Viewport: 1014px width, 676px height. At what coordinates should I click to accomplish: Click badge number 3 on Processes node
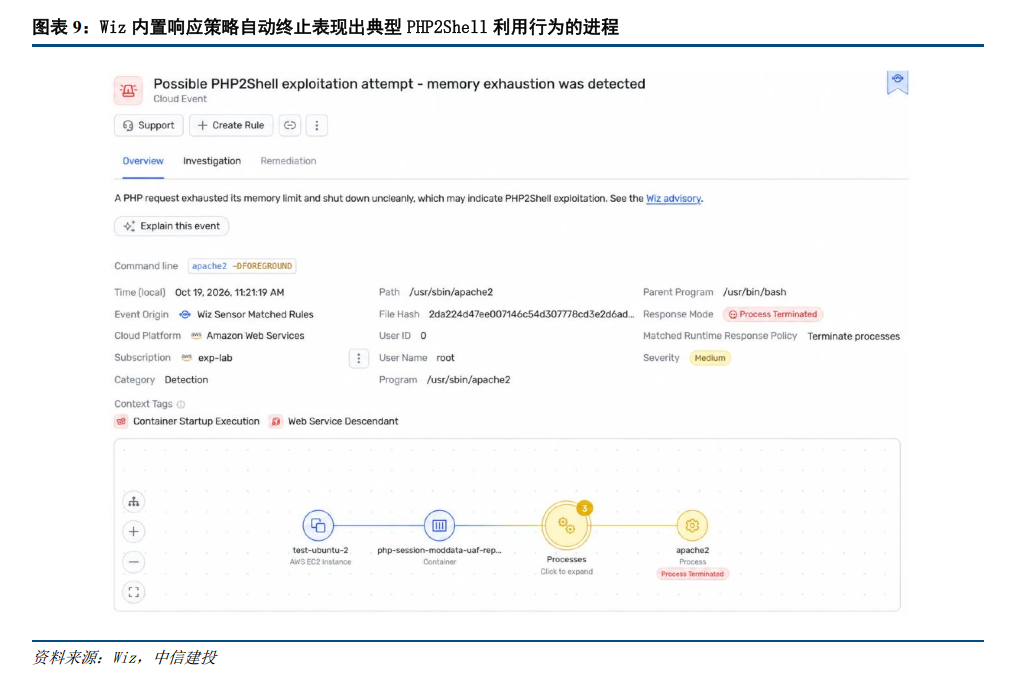pos(585,508)
